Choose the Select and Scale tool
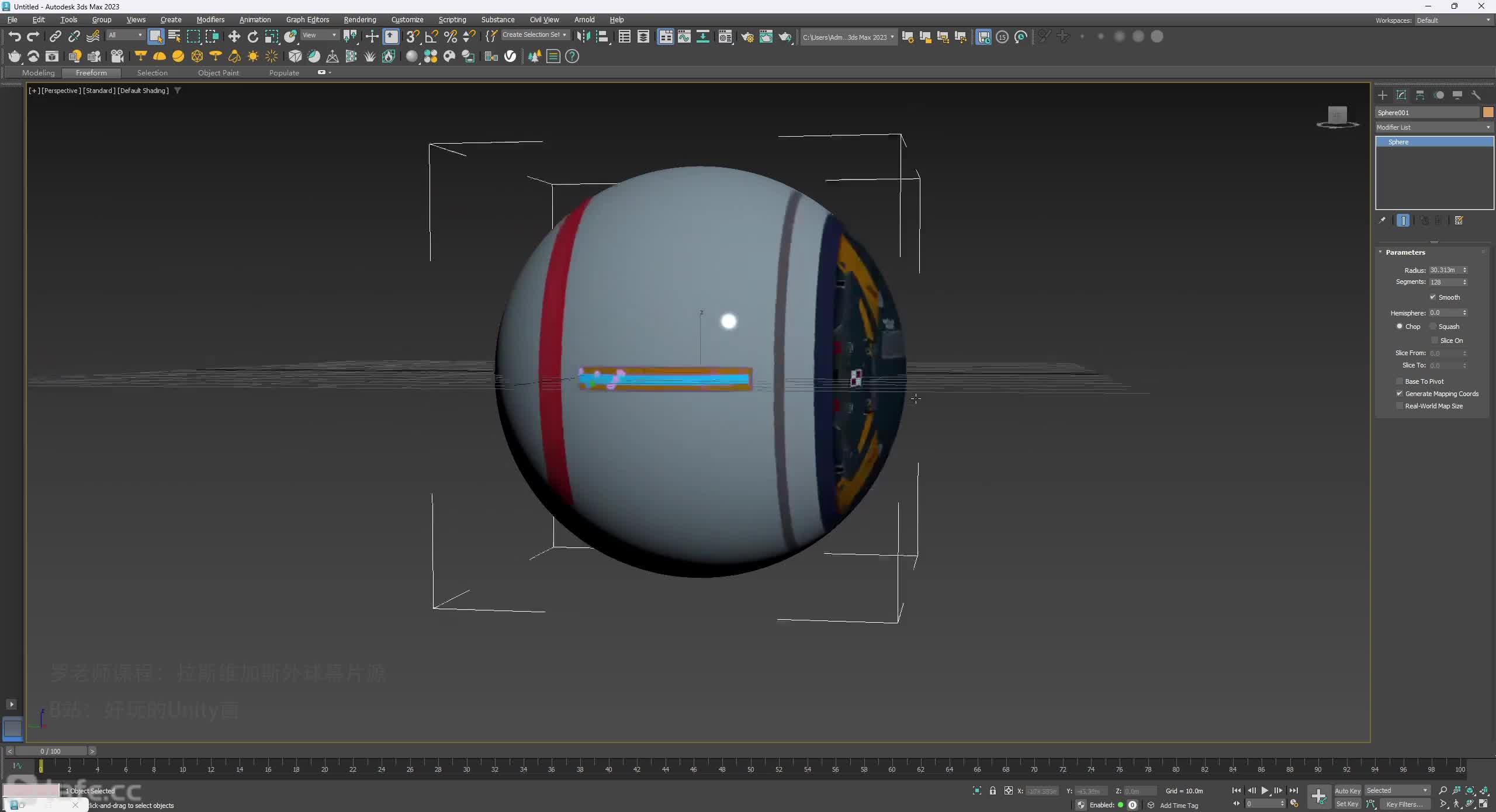The image size is (1496, 812). pos(272,37)
